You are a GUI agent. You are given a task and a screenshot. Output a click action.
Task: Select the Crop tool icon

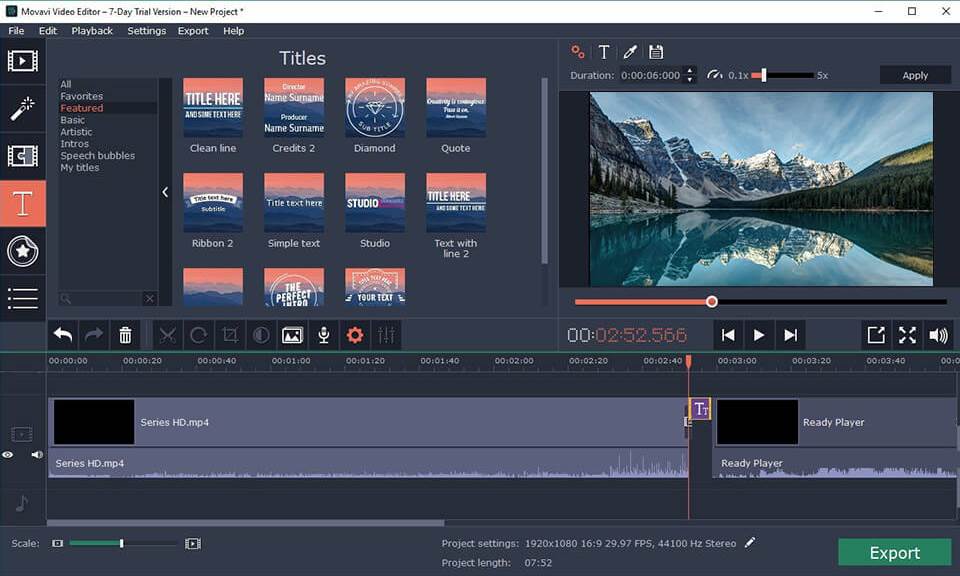230,336
